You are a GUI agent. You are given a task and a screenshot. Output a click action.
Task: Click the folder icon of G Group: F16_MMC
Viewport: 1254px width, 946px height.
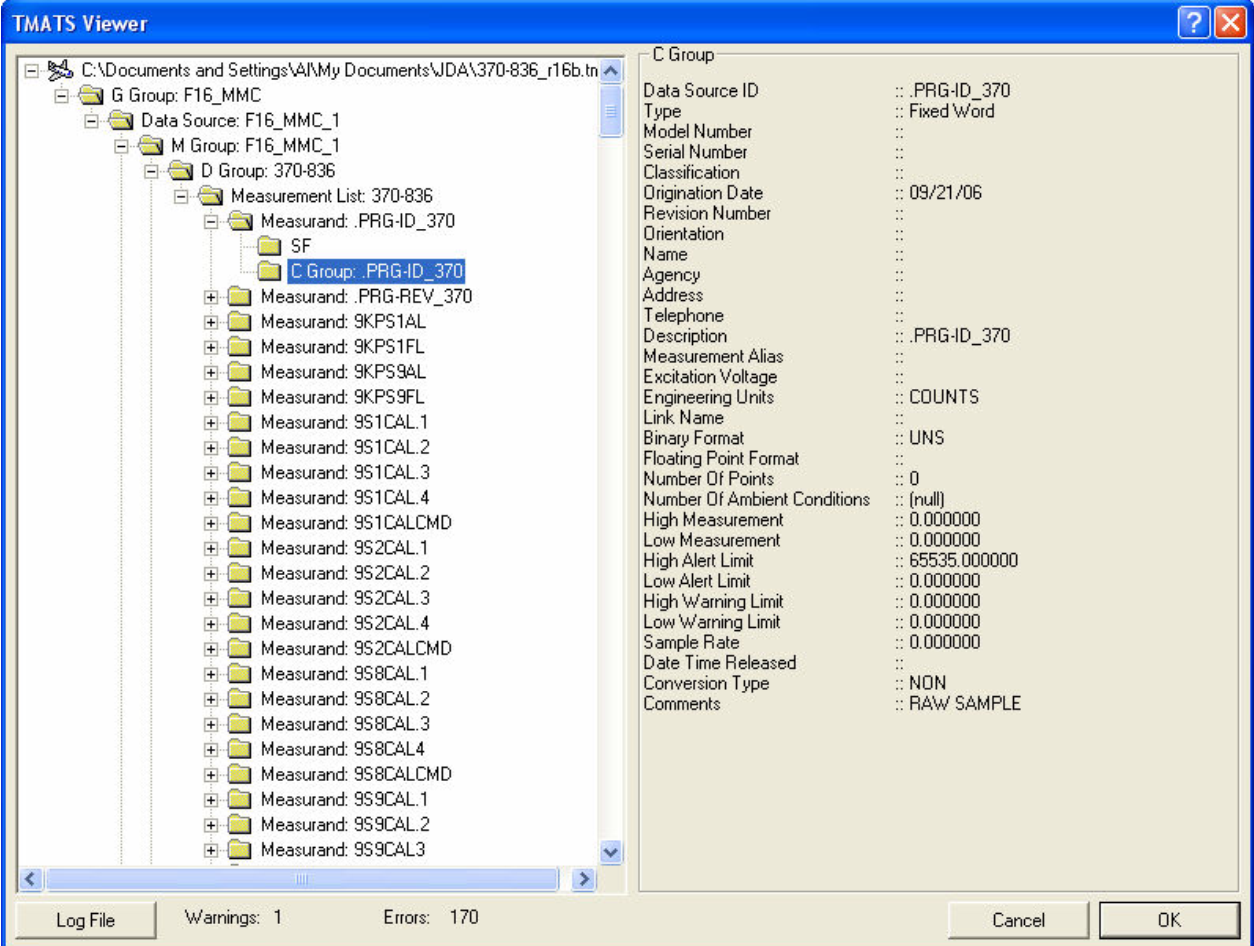click(91, 96)
